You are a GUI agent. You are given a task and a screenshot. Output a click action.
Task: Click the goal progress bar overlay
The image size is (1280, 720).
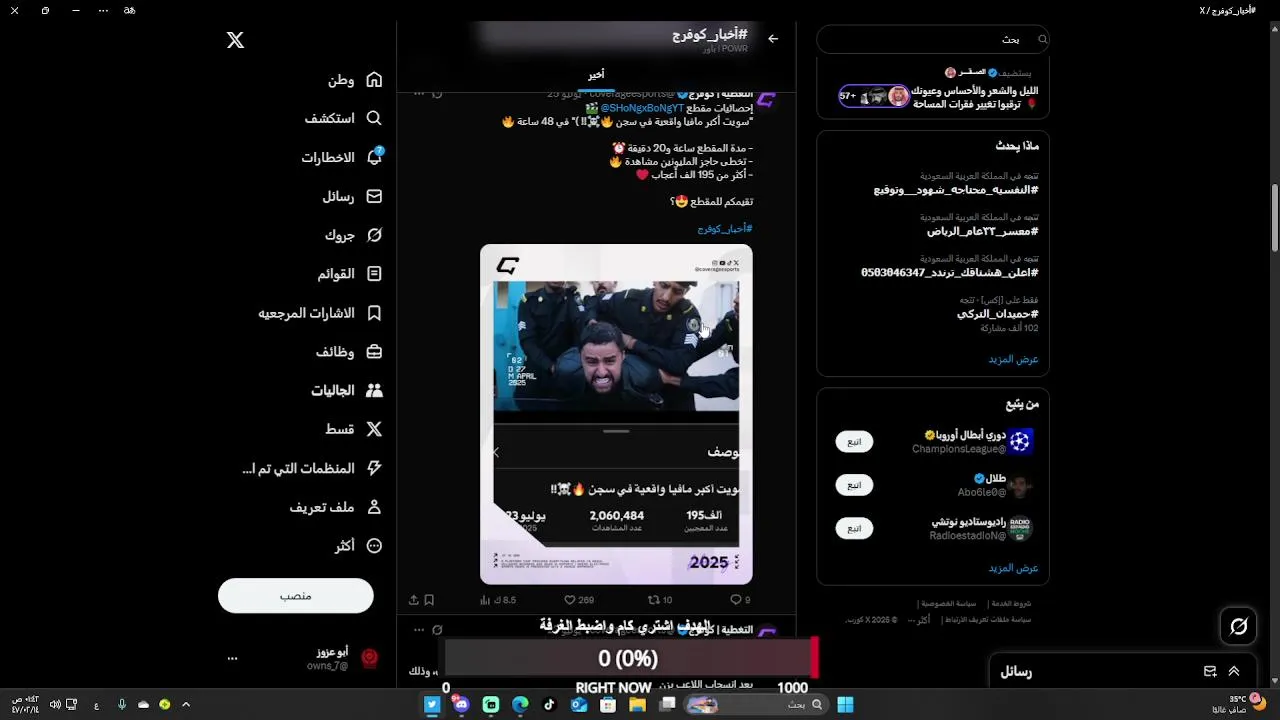(x=632, y=659)
